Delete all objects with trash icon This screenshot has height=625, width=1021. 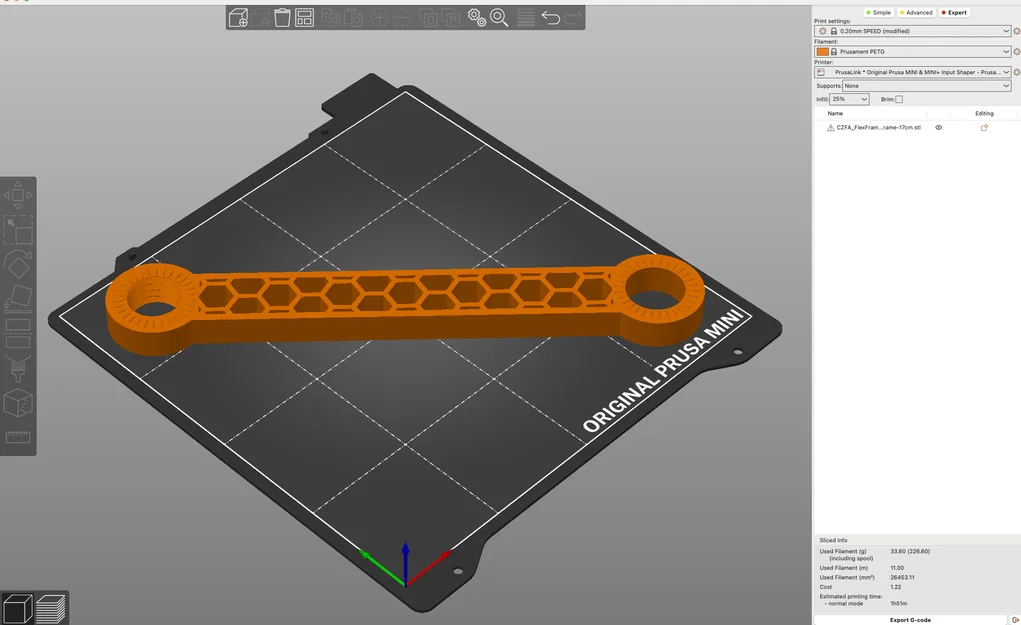282,18
